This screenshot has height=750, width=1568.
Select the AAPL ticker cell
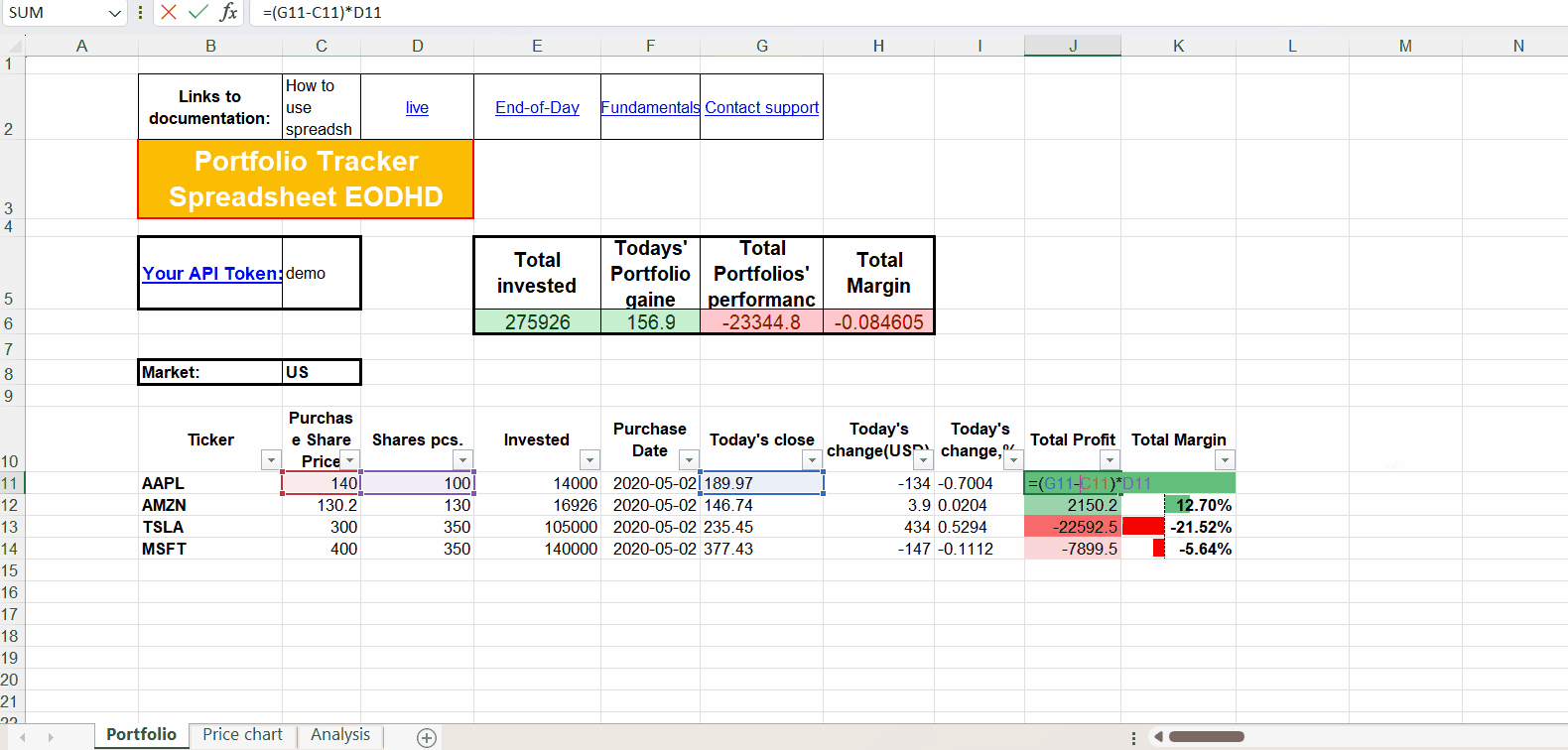tap(210, 483)
